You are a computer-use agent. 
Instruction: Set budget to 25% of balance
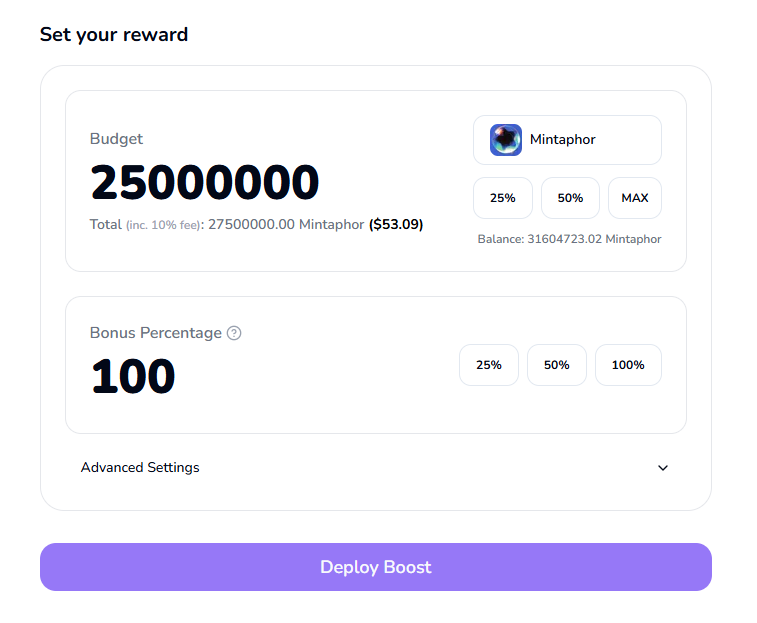coord(503,198)
